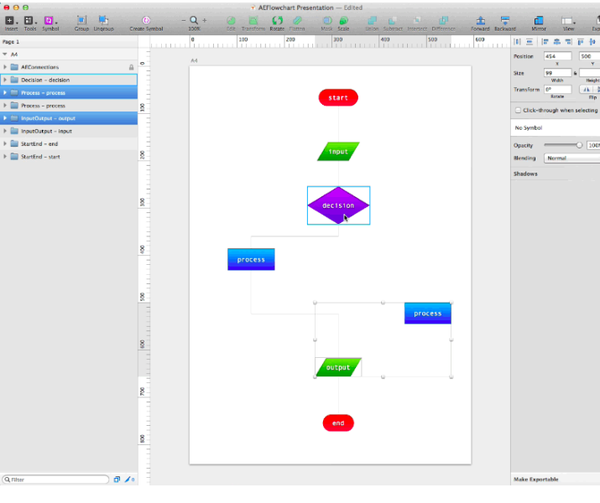600x503 pixels.
Task: Click the Edit toolbar icon
Action: tap(231, 23)
